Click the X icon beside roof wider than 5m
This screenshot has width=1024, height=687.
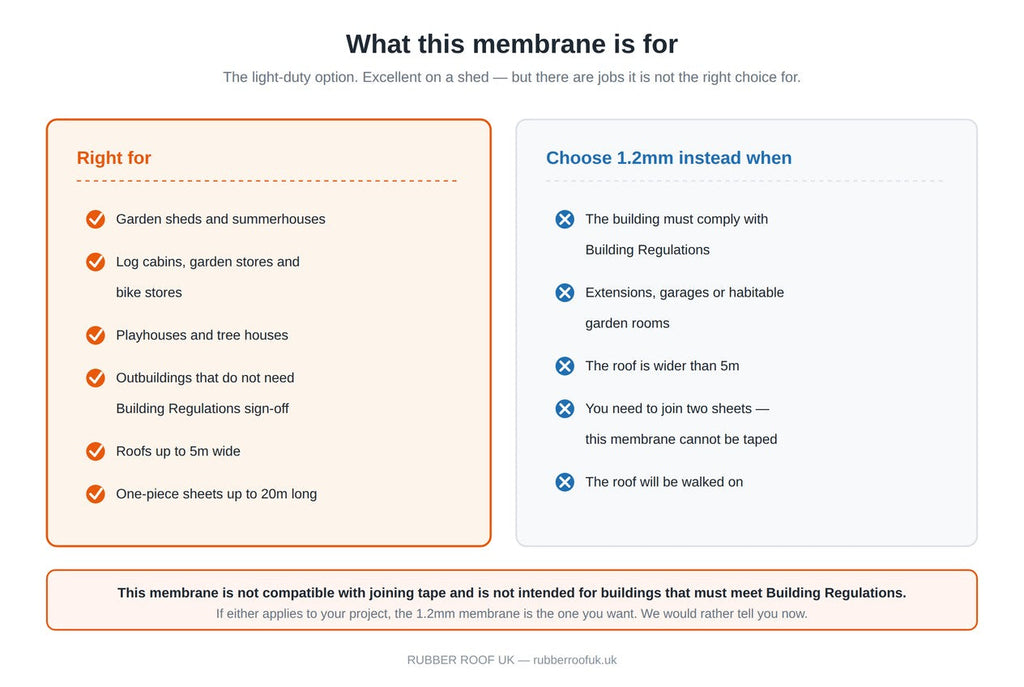[x=565, y=366]
